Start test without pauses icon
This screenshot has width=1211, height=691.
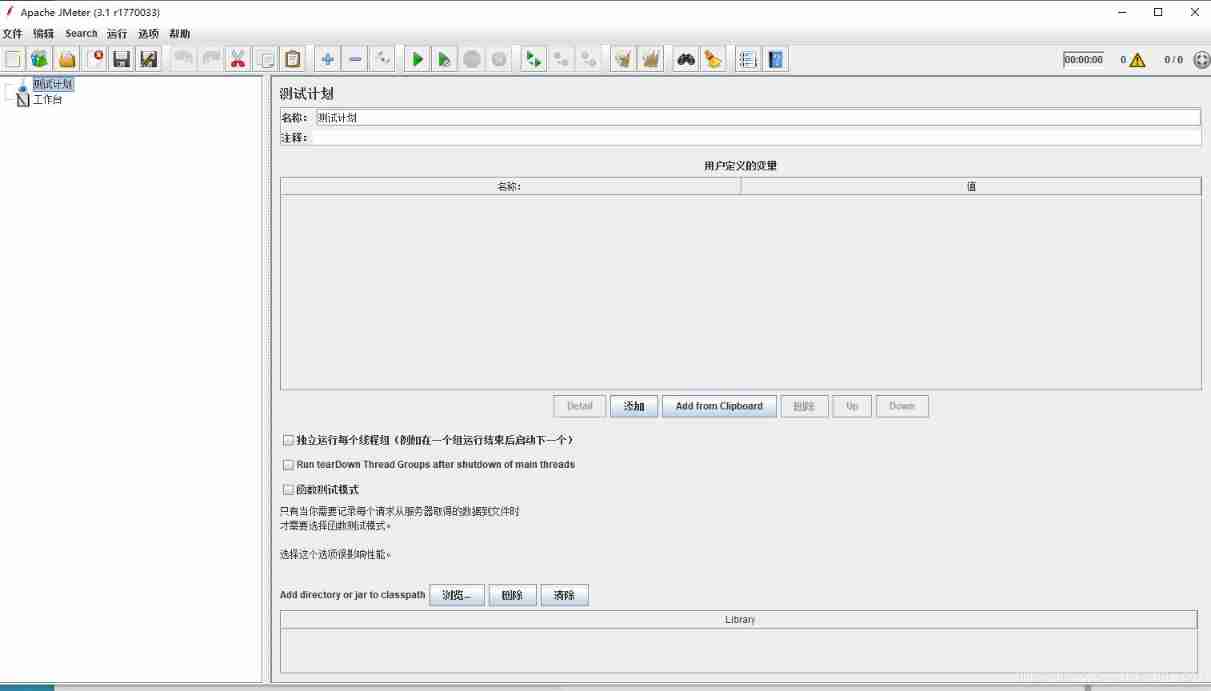444,59
